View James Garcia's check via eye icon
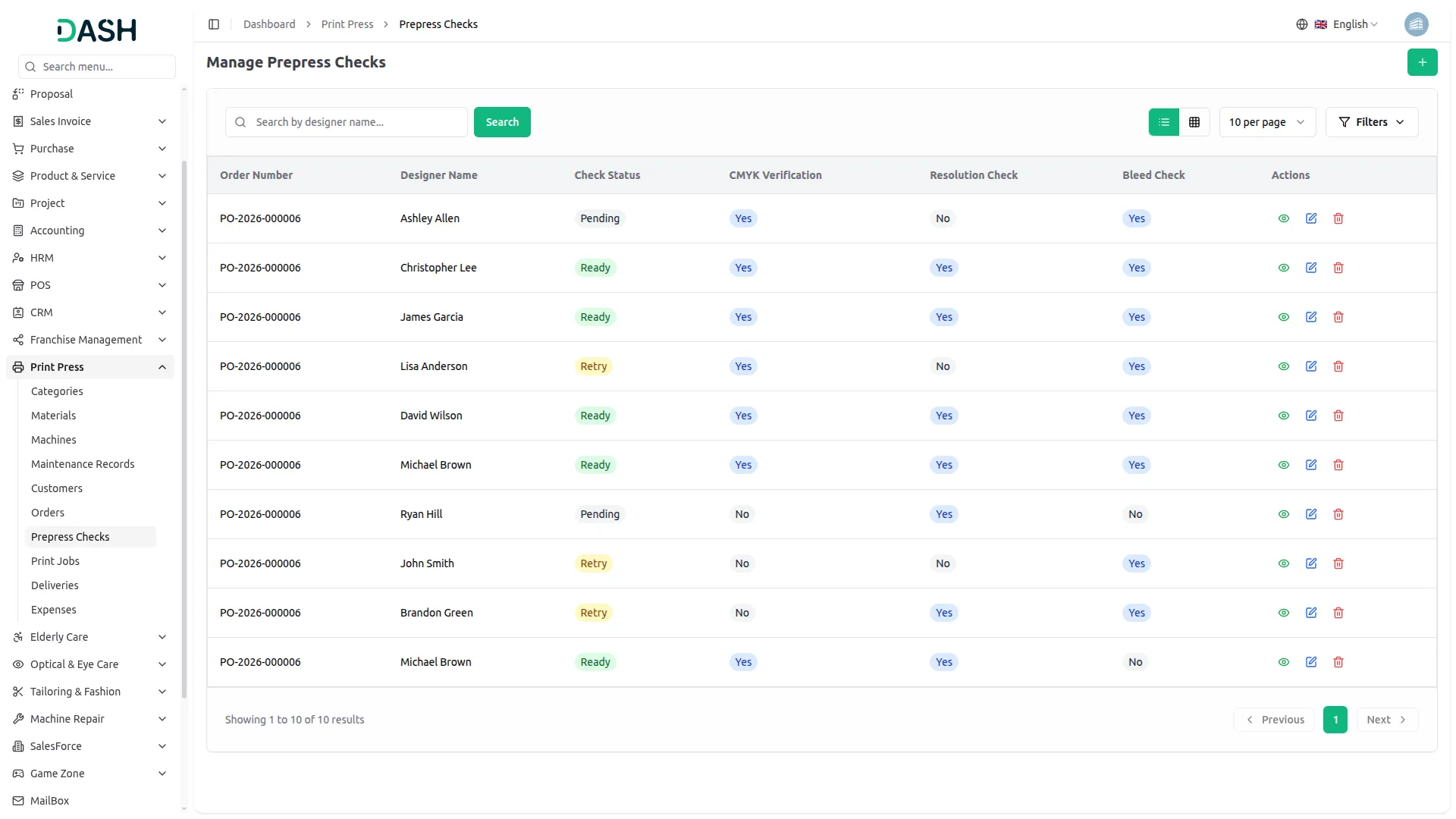 (x=1283, y=317)
